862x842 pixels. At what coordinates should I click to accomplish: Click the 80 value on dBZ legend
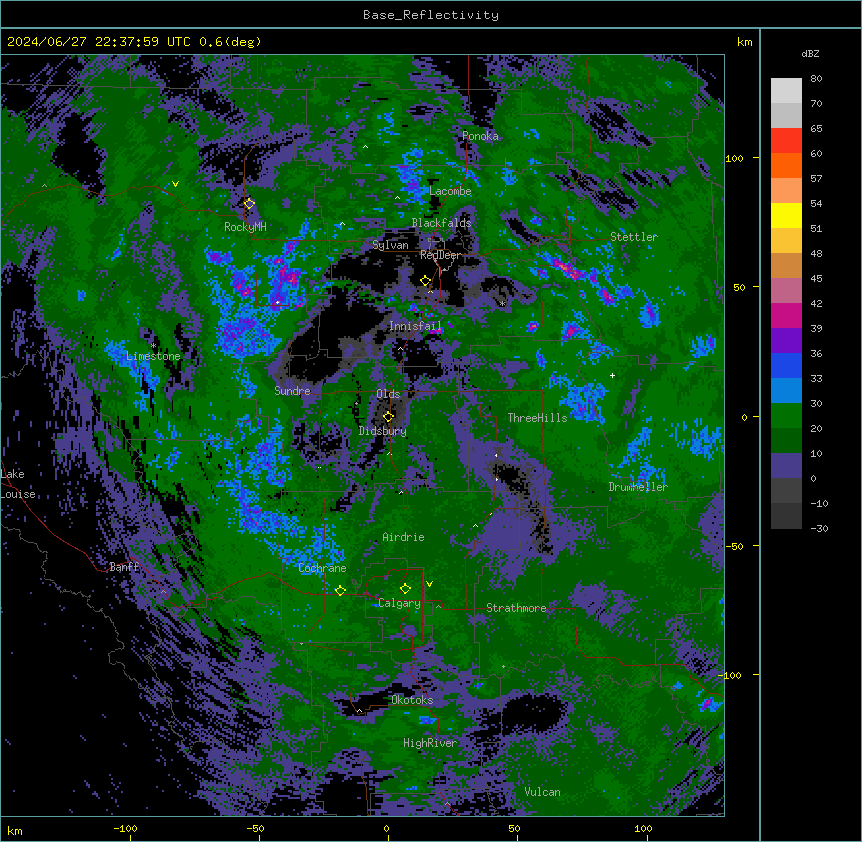click(x=816, y=79)
